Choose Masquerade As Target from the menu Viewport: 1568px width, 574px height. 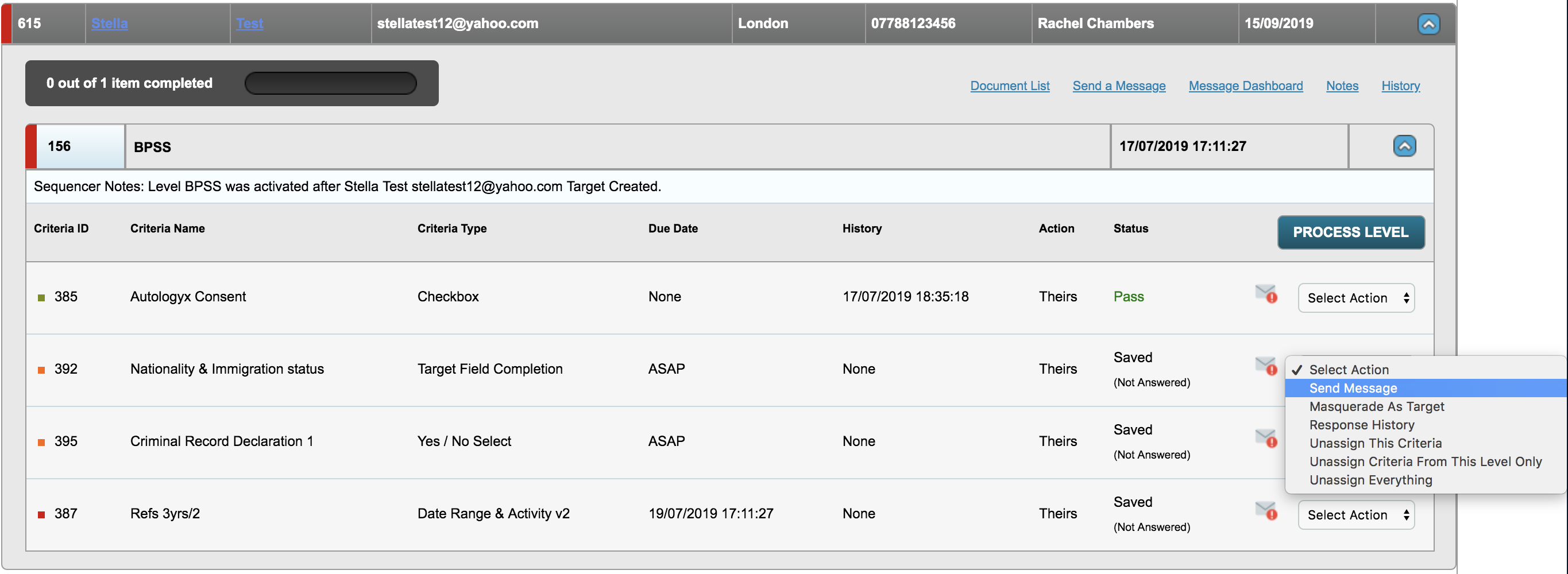tap(1426, 406)
